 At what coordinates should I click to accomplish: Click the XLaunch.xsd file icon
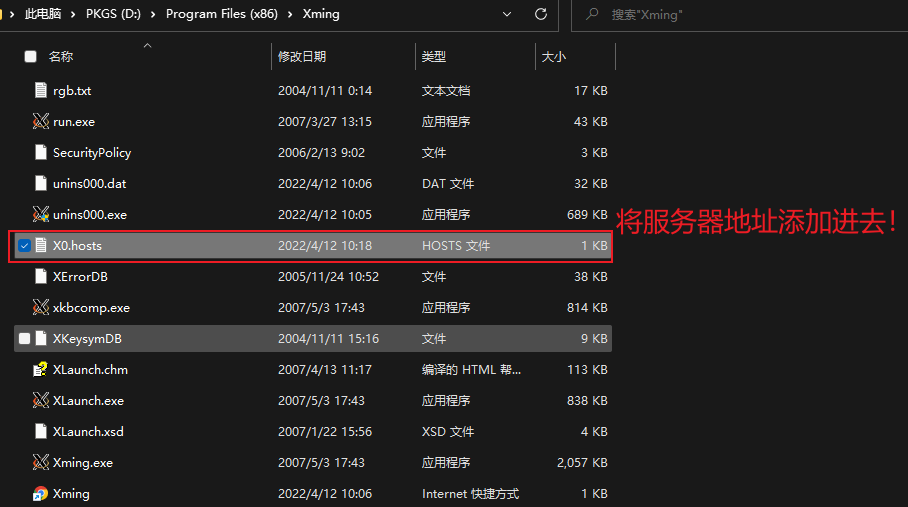(41, 431)
